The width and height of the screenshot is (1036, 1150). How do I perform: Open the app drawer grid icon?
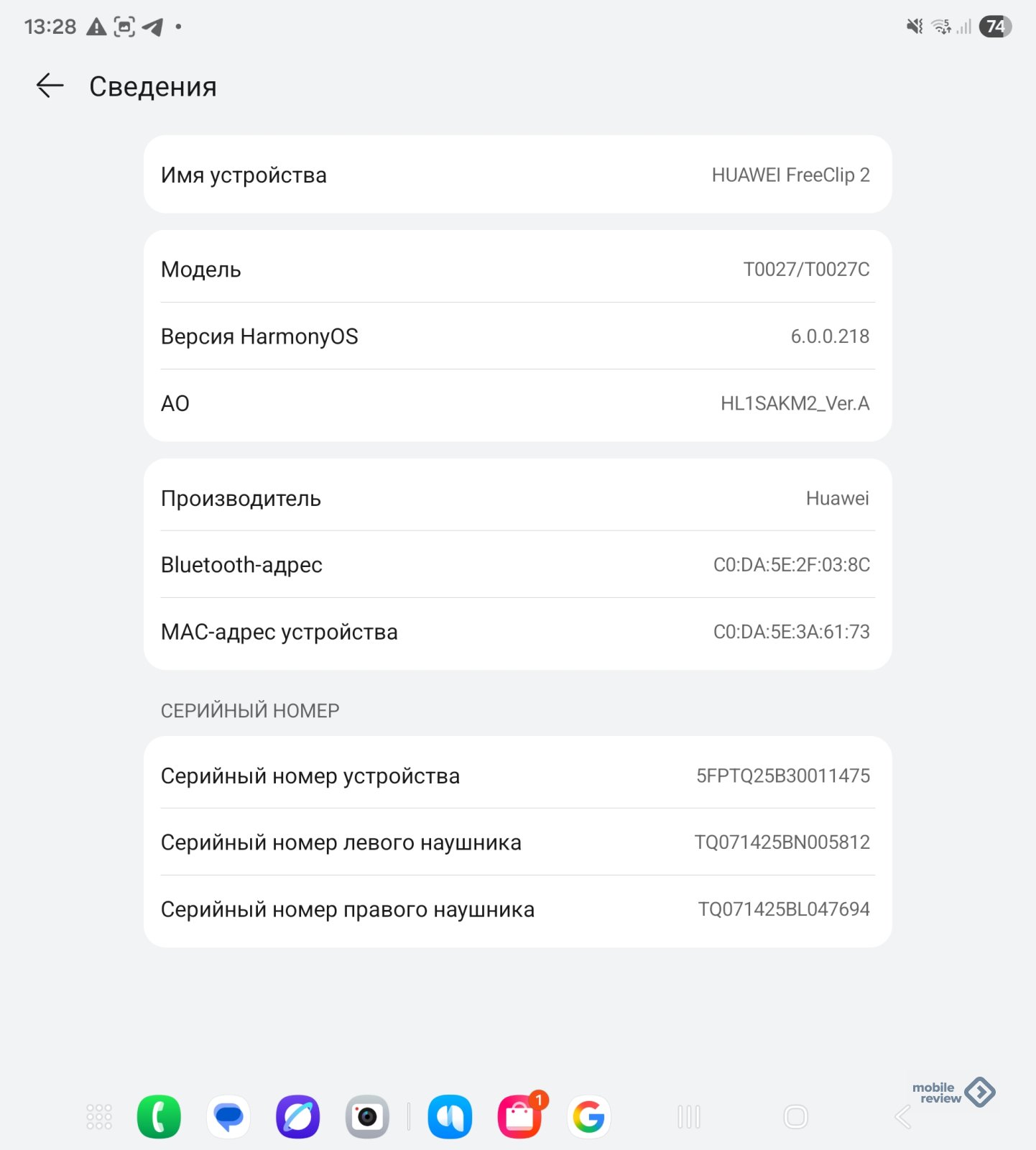pyautogui.click(x=99, y=1117)
